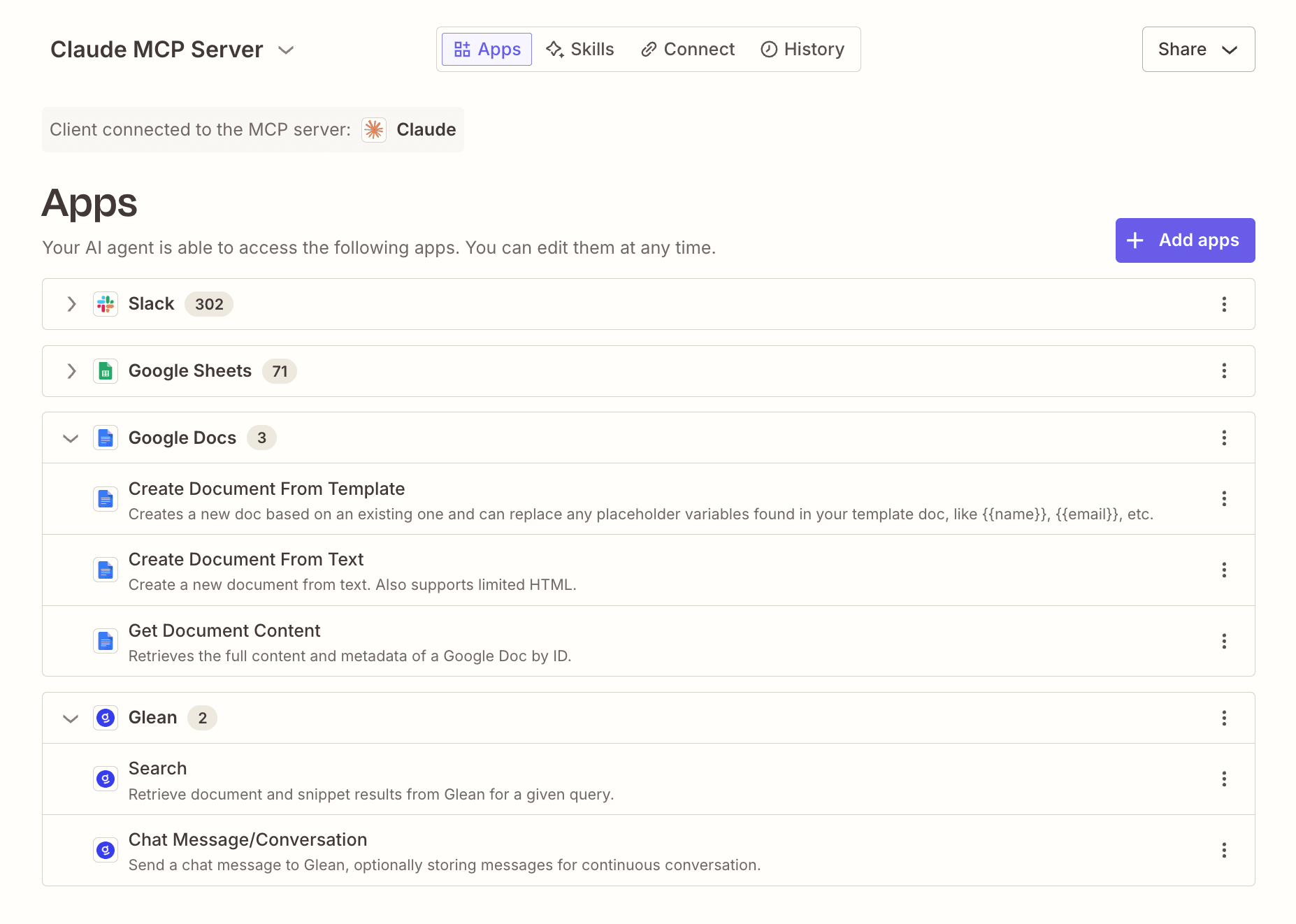Screen dimensions: 1296x924
Task: Expand the Slack app section
Action: pos(71,304)
